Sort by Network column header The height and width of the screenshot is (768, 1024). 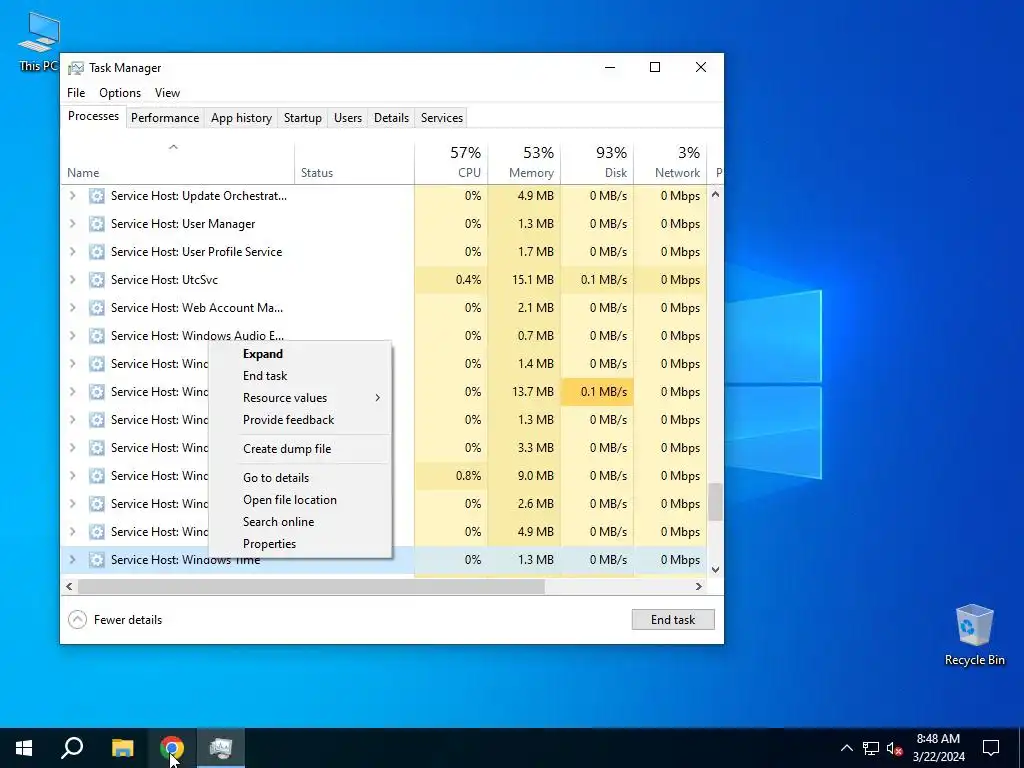[671, 163]
